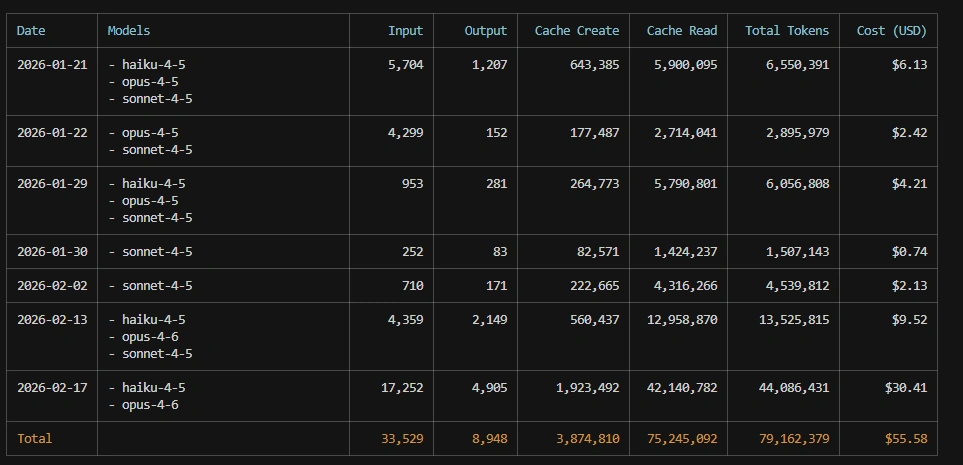
Task: Click the Models column header
Action: 129,31
